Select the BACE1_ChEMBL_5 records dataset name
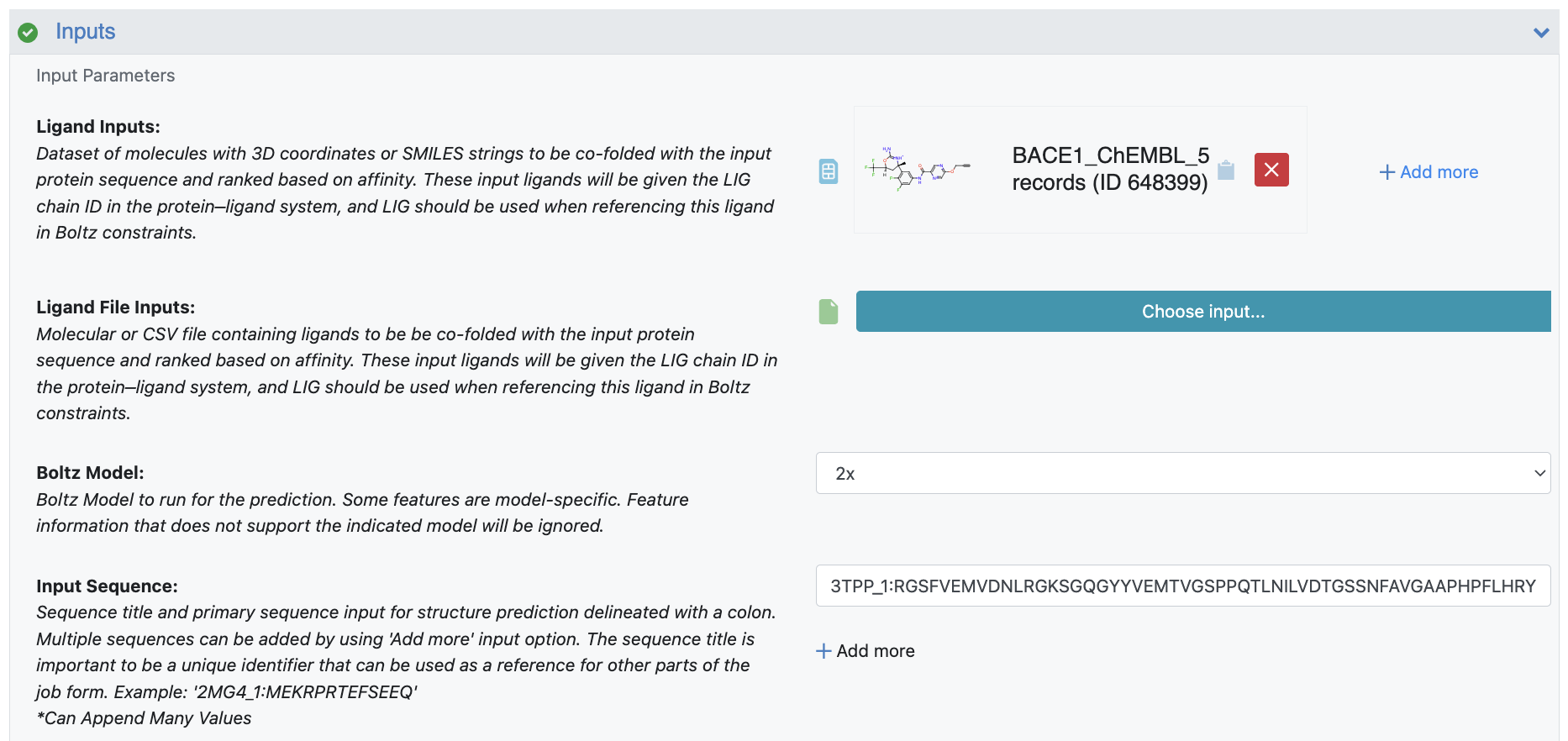The image size is (1568, 741). pos(1109,169)
